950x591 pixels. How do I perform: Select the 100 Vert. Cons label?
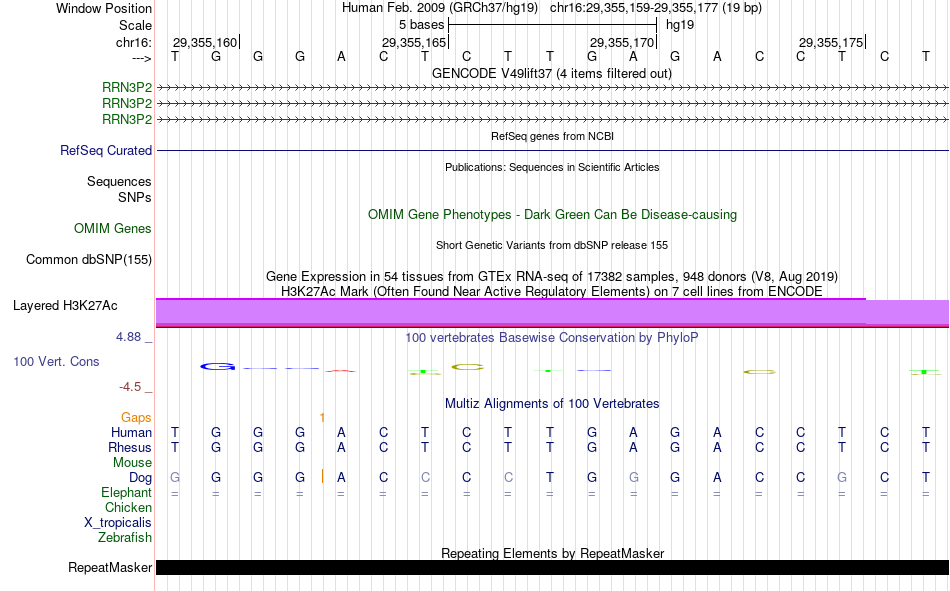tap(56, 361)
